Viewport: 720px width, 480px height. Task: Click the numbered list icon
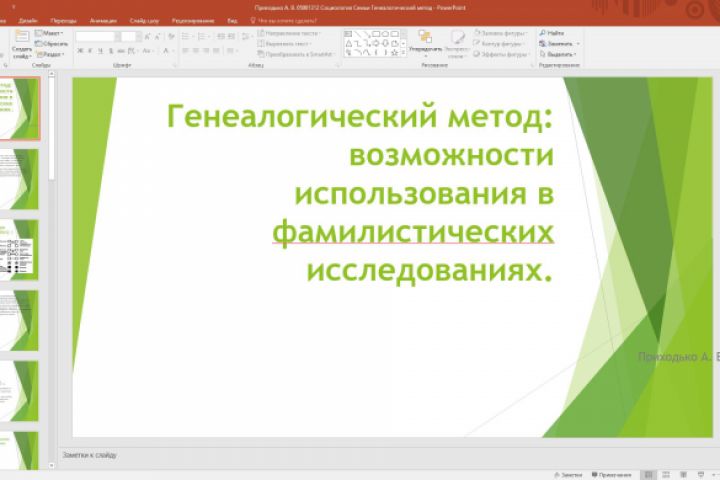coord(201,37)
